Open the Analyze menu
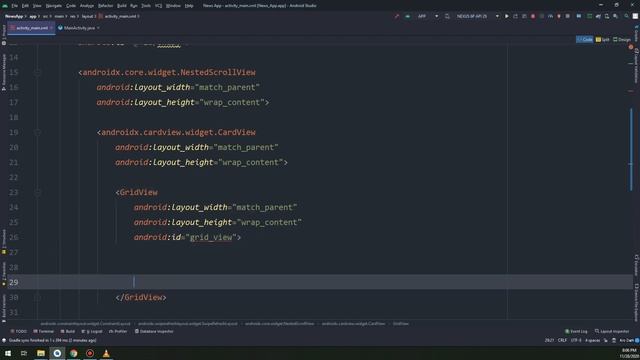 [x=87, y=6]
